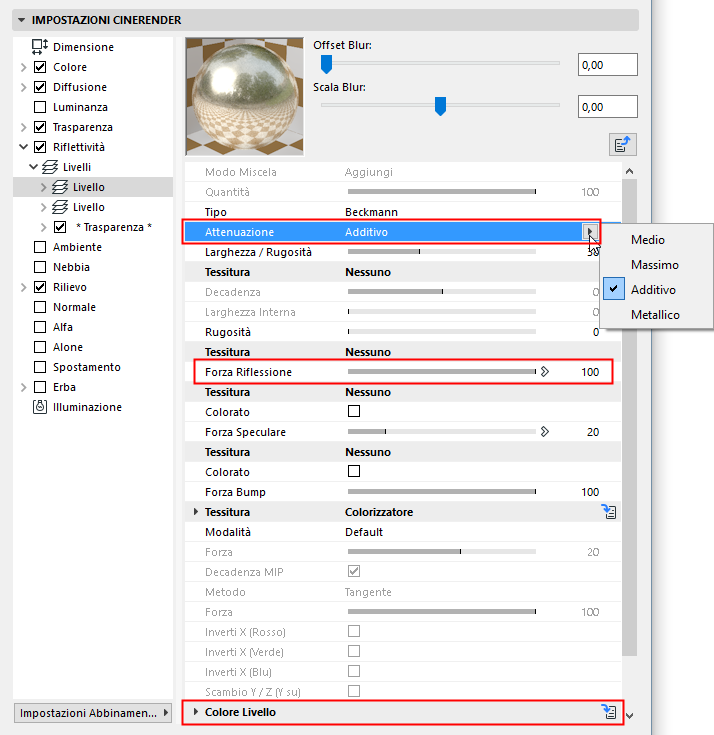Click the material preview sphere thumbnail
Viewport: 714px width, 735px height.
244,97
